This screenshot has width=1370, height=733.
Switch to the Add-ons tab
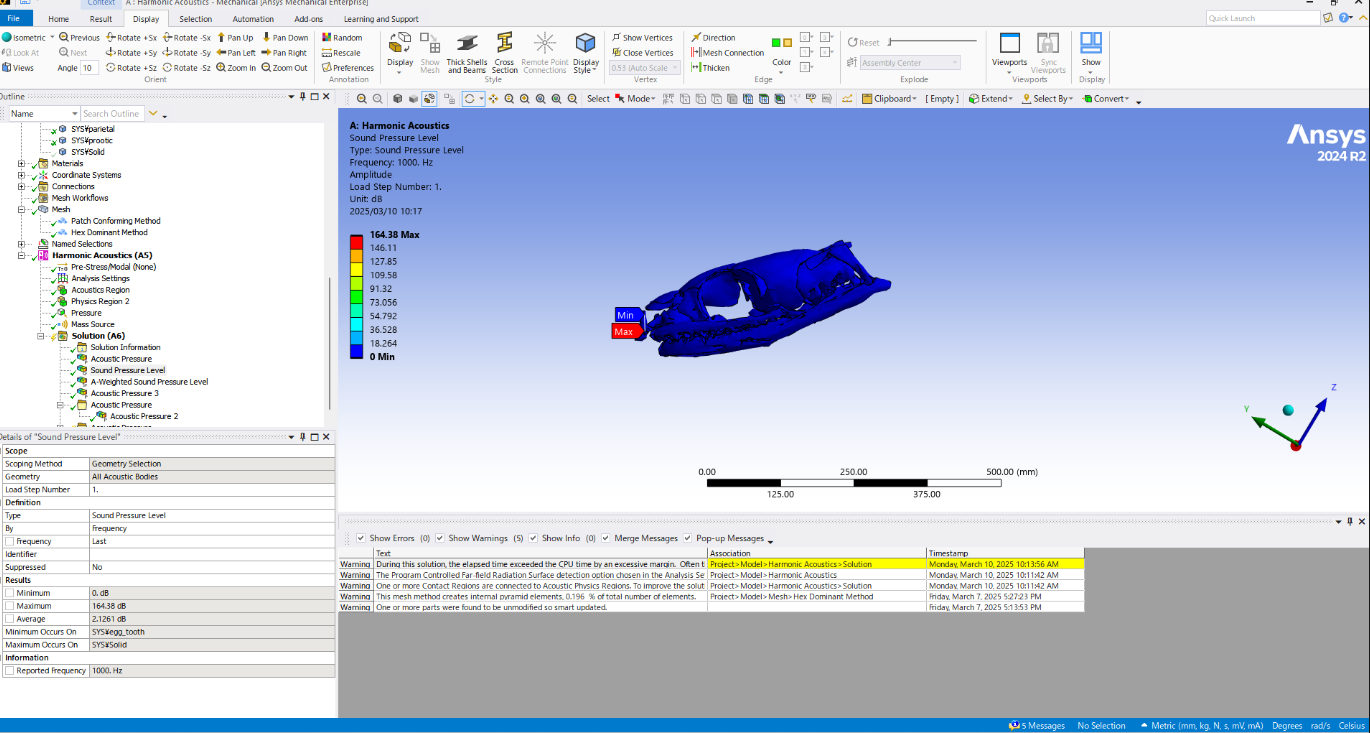[308, 18]
